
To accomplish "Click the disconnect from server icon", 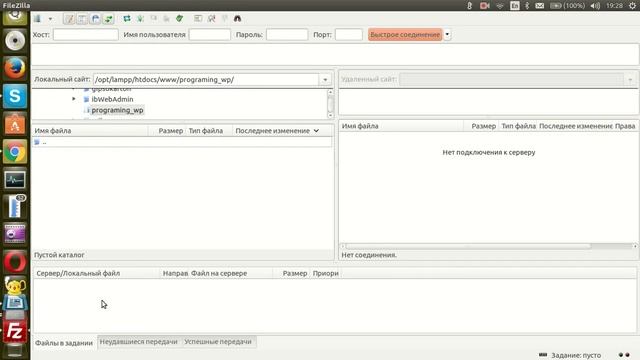I will [x=167, y=19].
